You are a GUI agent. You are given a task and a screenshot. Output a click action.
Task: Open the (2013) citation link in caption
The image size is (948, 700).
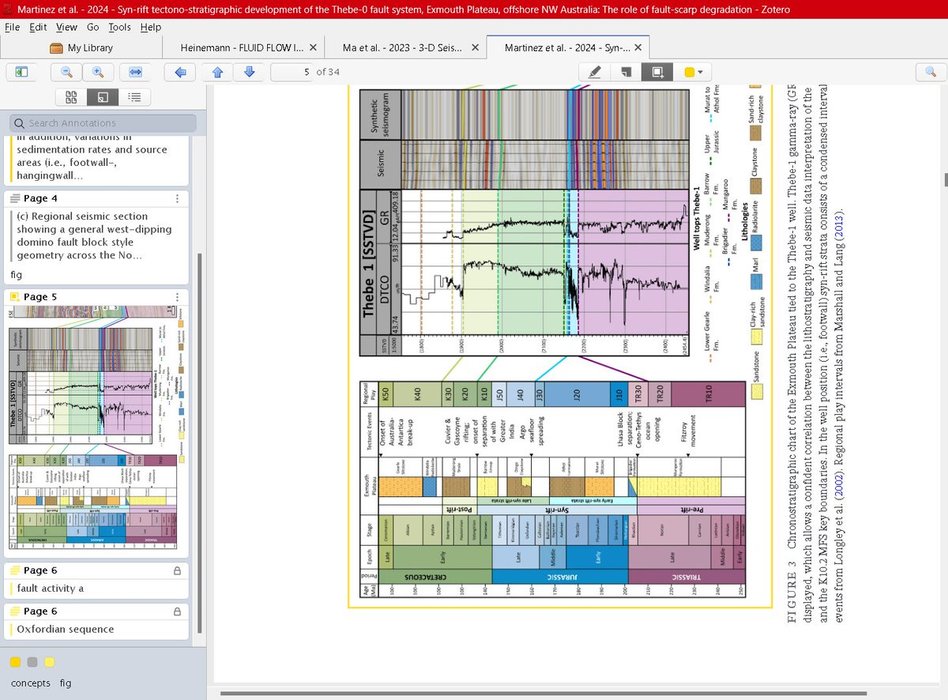(x=839, y=224)
